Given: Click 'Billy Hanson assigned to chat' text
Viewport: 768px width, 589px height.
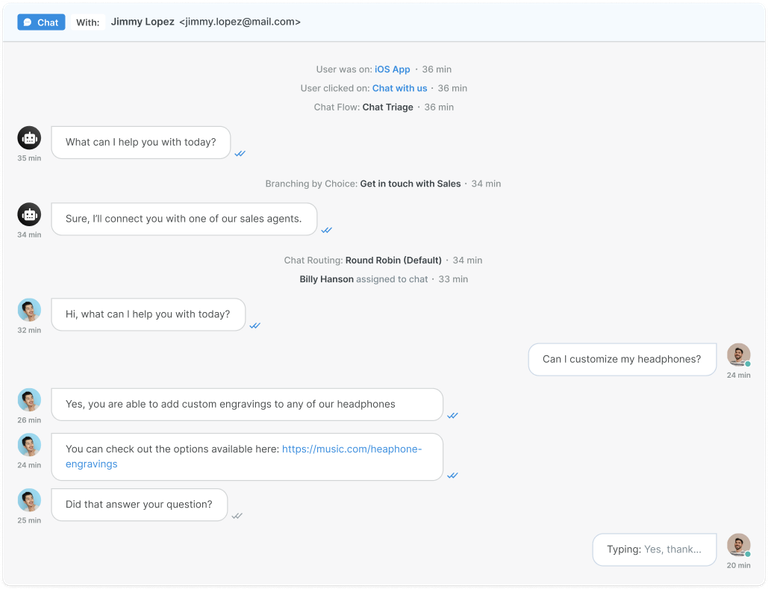Looking at the screenshot, I should (x=363, y=279).
